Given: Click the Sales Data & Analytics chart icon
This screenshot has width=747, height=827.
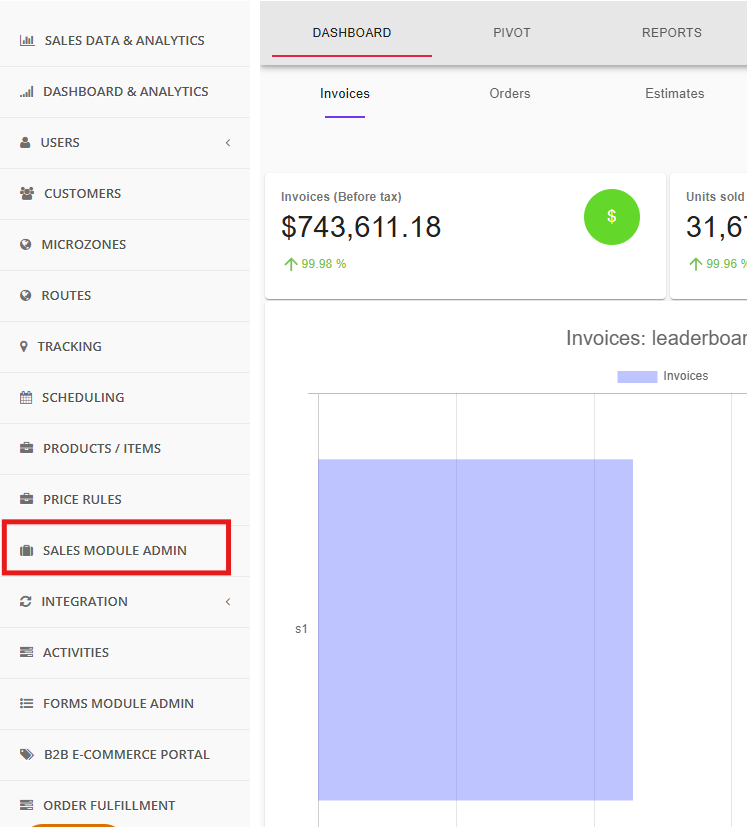Looking at the screenshot, I should pos(27,41).
